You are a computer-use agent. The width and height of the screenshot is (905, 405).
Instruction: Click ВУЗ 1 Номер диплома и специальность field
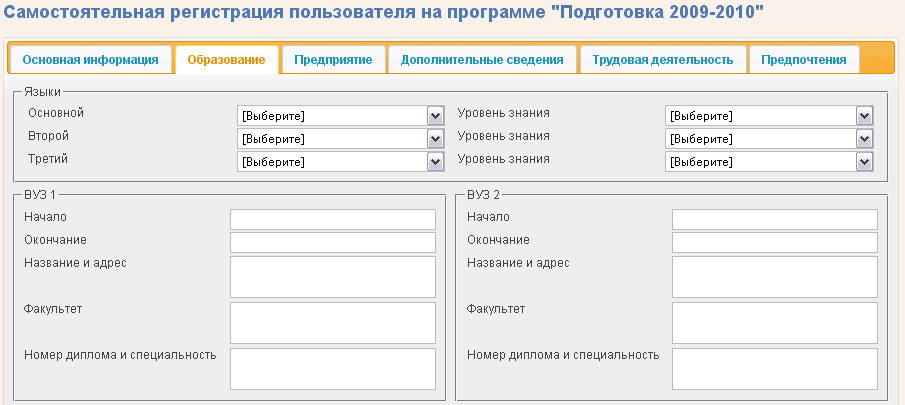pyautogui.click(x=333, y=369)
